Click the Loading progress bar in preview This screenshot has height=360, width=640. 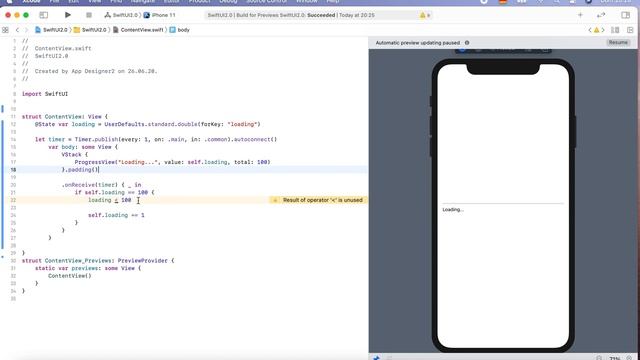[x=503, y=203]
